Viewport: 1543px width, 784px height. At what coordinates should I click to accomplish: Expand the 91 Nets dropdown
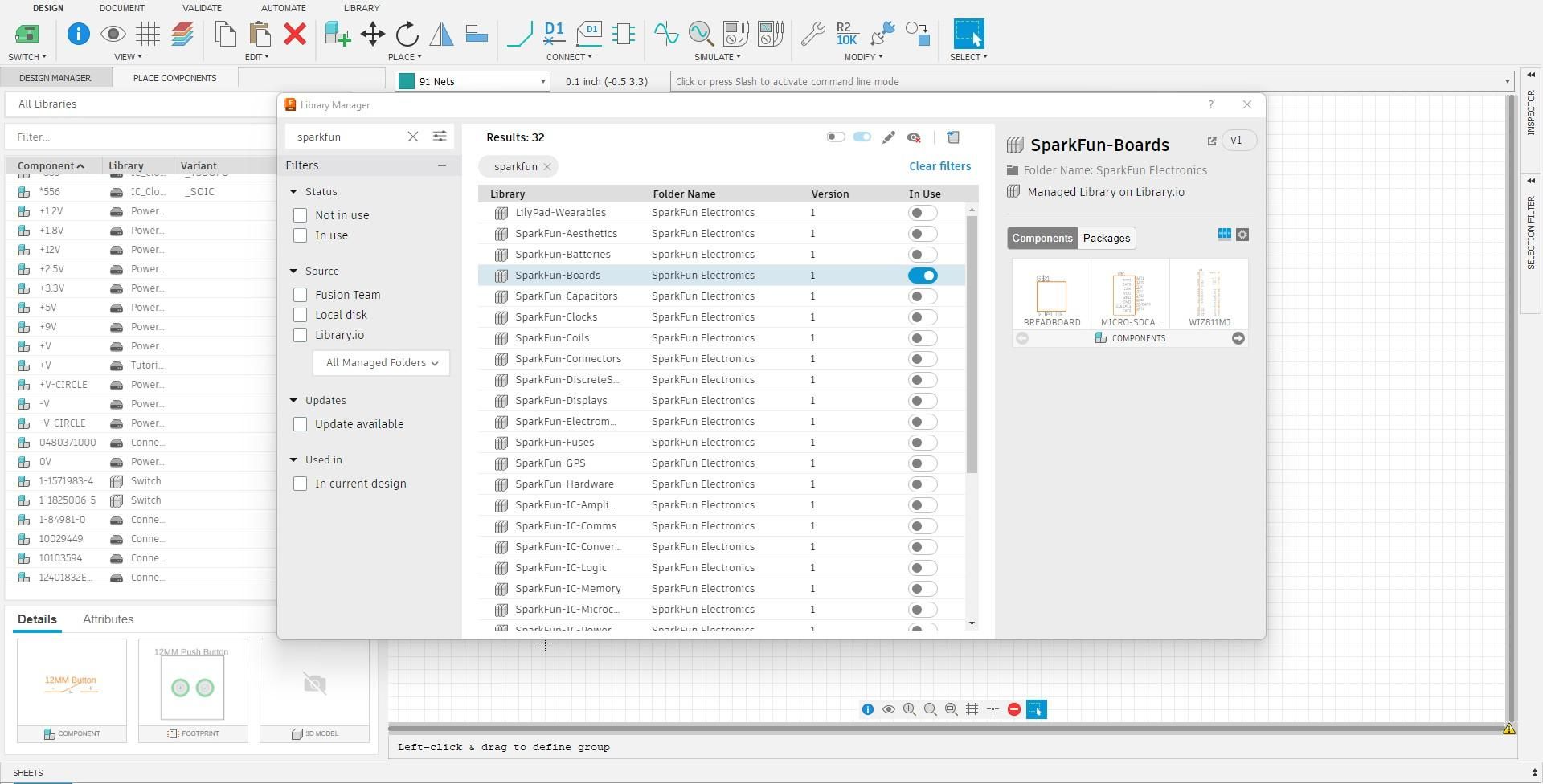(x=542, y=81)
